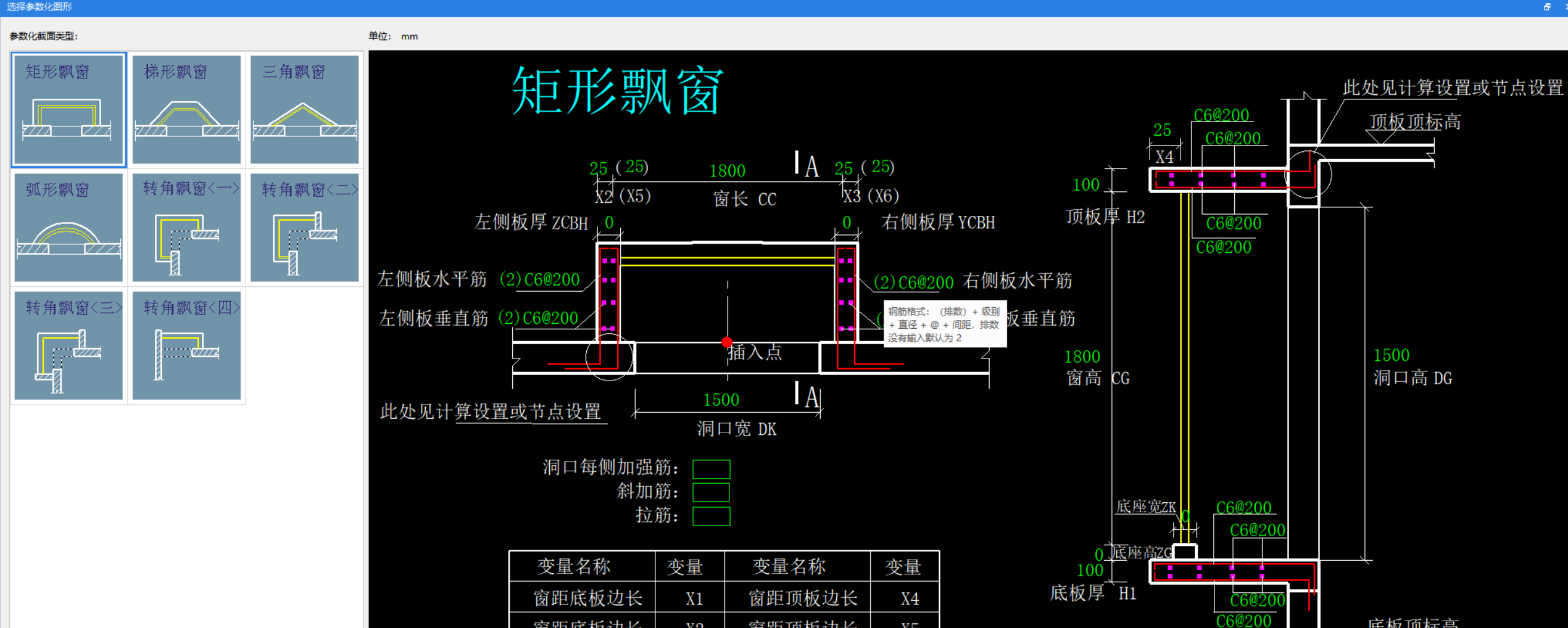
Task: Click the 矩形飘窗 drawing title
Action: 618,91
